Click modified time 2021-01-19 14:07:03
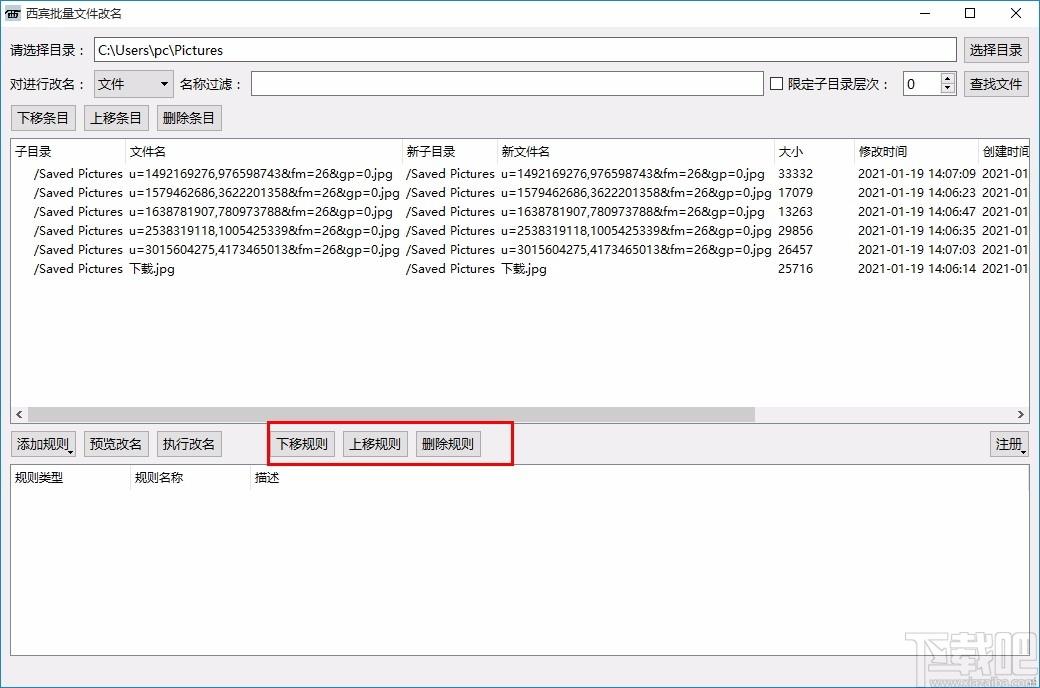Viewport: 1040px width, 688px height. pyautogui.click(x=917, y=250)
